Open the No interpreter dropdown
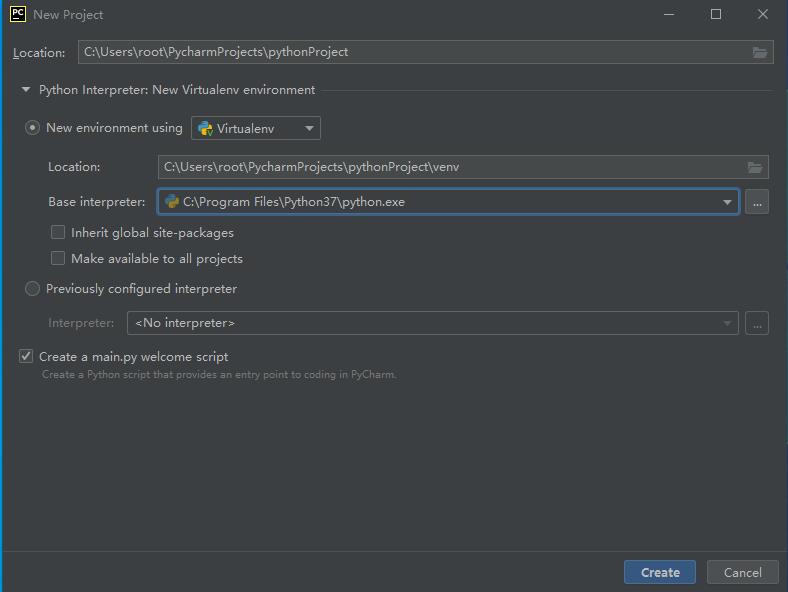The width and height of the screenshot is (788, 592). pos(432,323)
